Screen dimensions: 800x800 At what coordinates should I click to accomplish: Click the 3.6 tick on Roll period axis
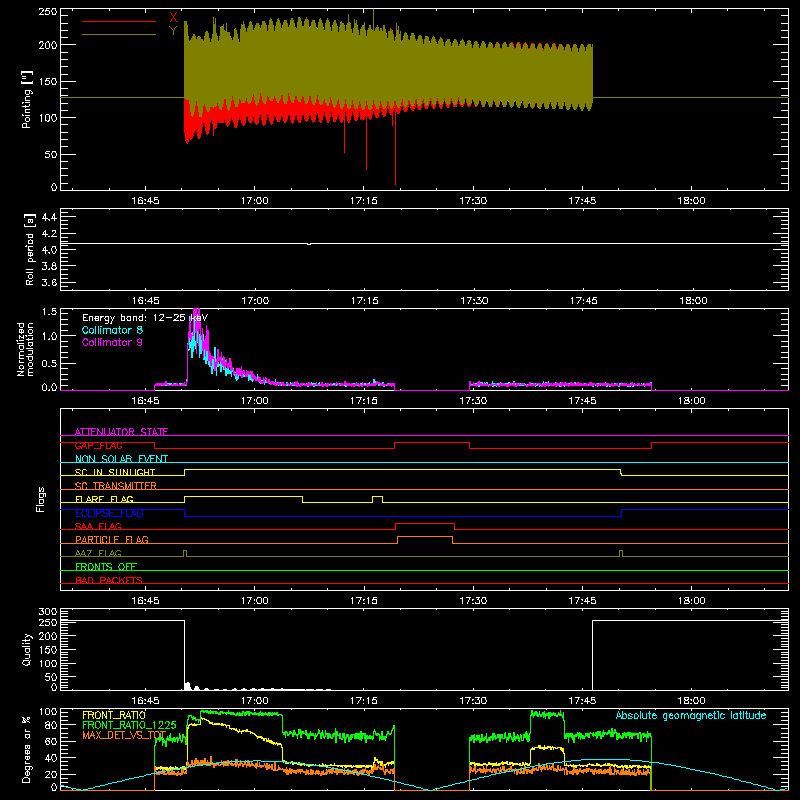[49, 282]
